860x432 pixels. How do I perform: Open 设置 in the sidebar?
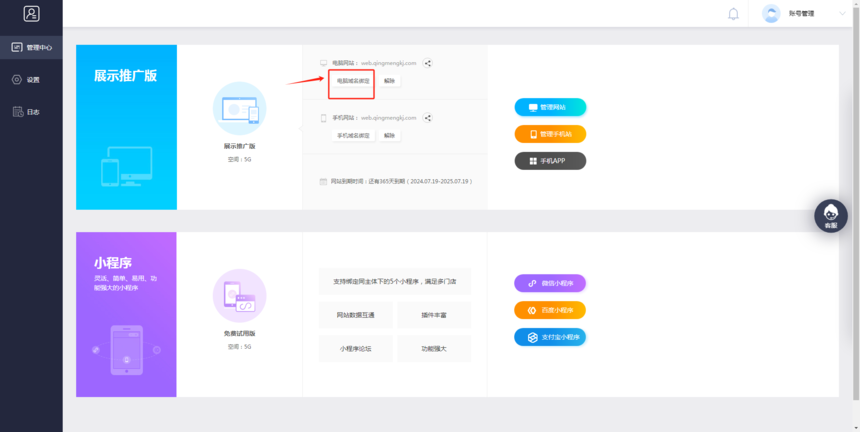pyautogui.click(x=27, y=79)
